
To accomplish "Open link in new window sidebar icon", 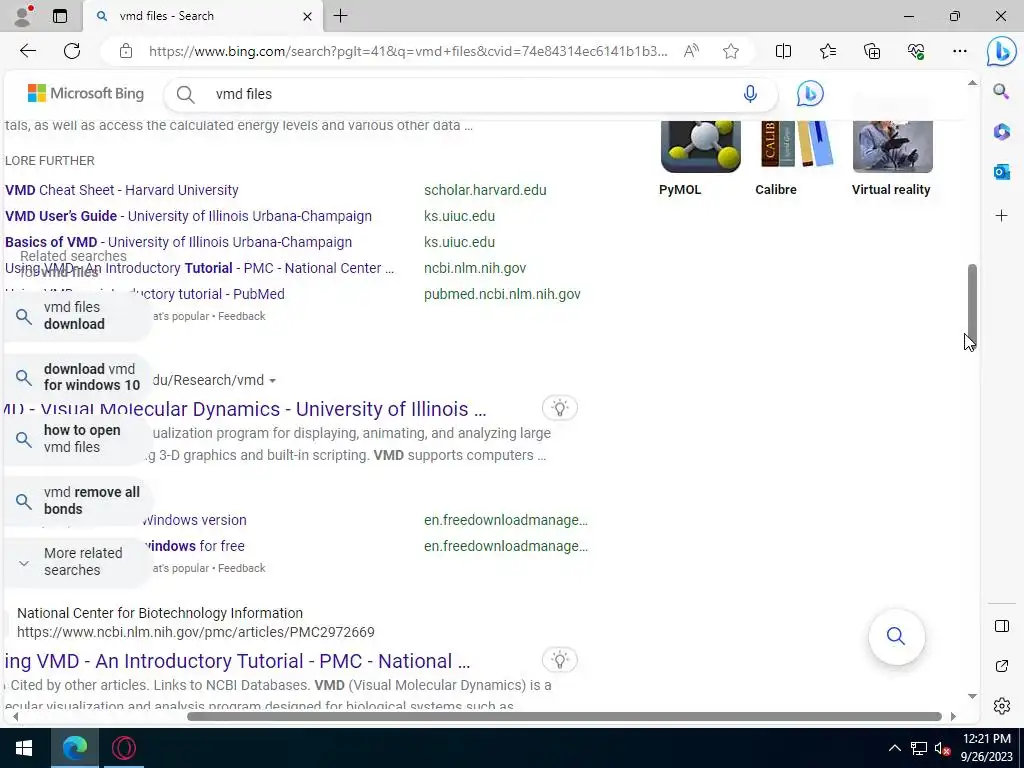I will [x=1001, y=666].
